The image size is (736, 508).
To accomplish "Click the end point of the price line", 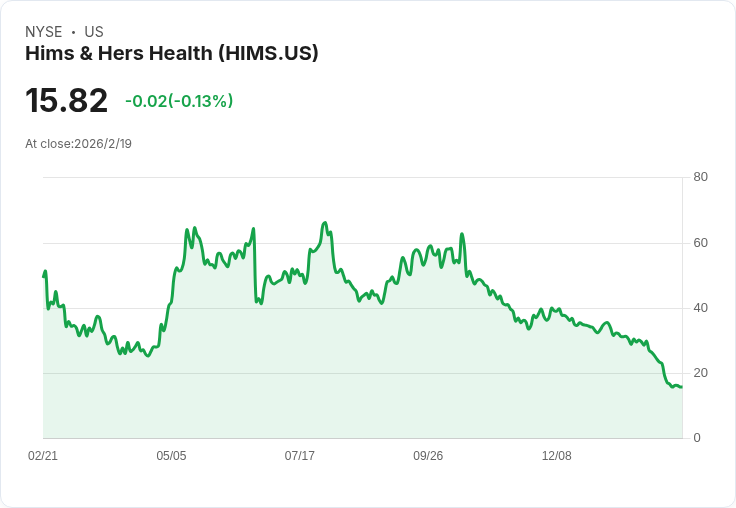I will 682,387.
